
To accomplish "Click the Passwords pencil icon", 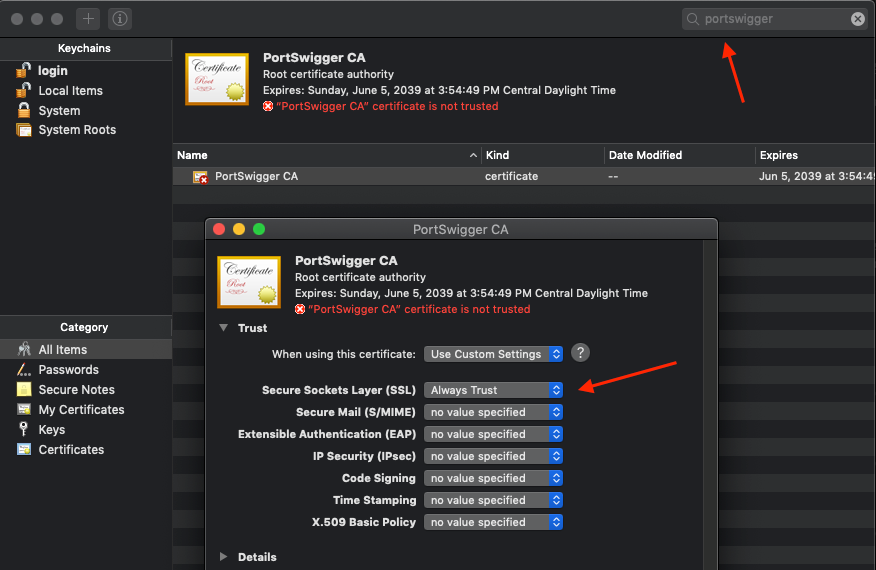I will (x=24, y=369).
